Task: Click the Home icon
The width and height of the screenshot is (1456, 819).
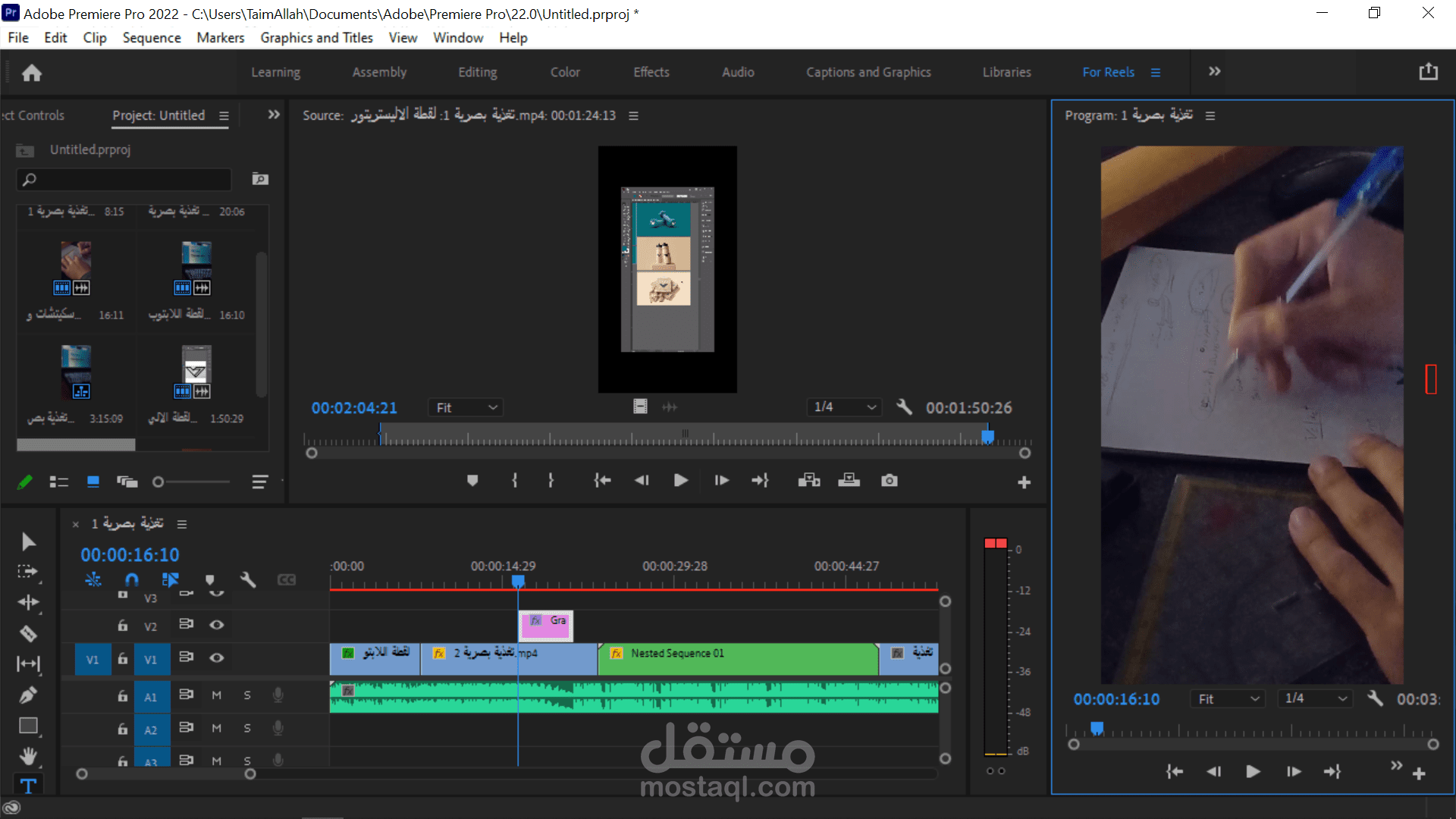Action: coord(32,73)
